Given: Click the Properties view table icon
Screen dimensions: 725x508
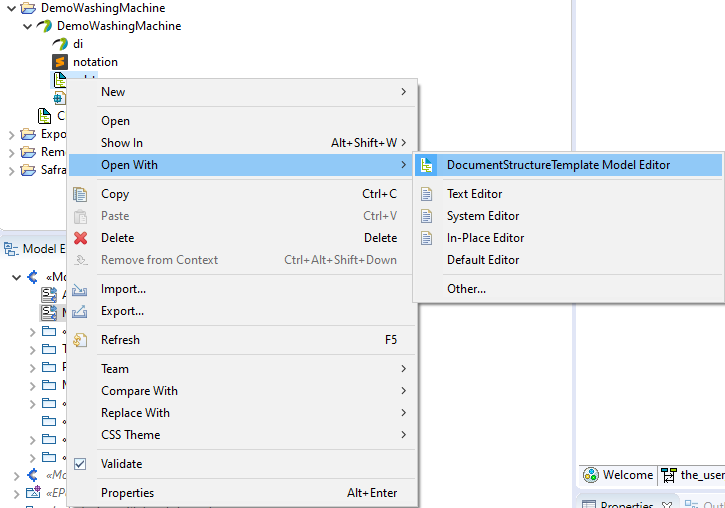Looking at the screenshot, I should click(x=588, y=504).
